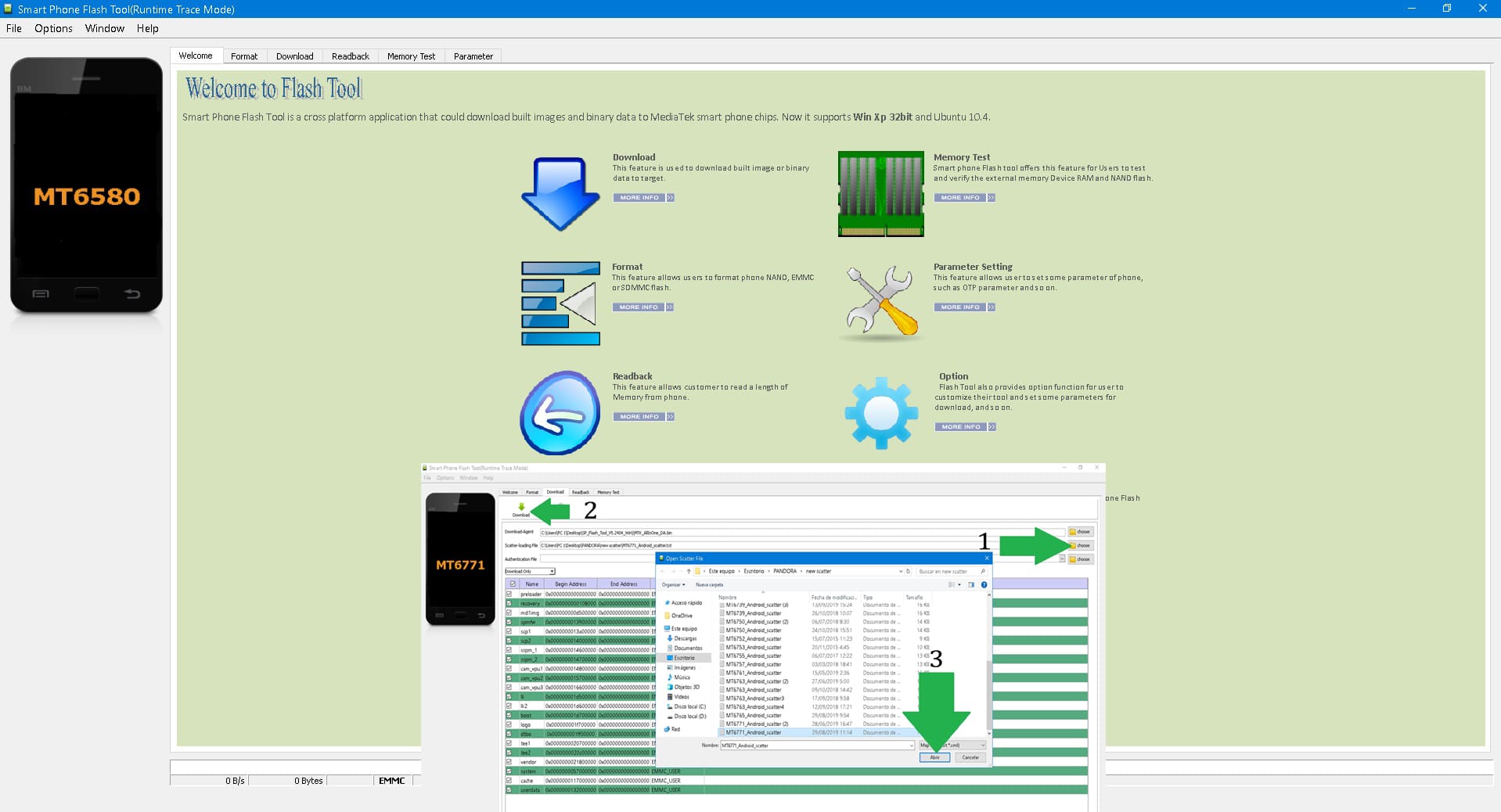
Task: Click MORE INFO under Option description
Action: tap(961, 427)
